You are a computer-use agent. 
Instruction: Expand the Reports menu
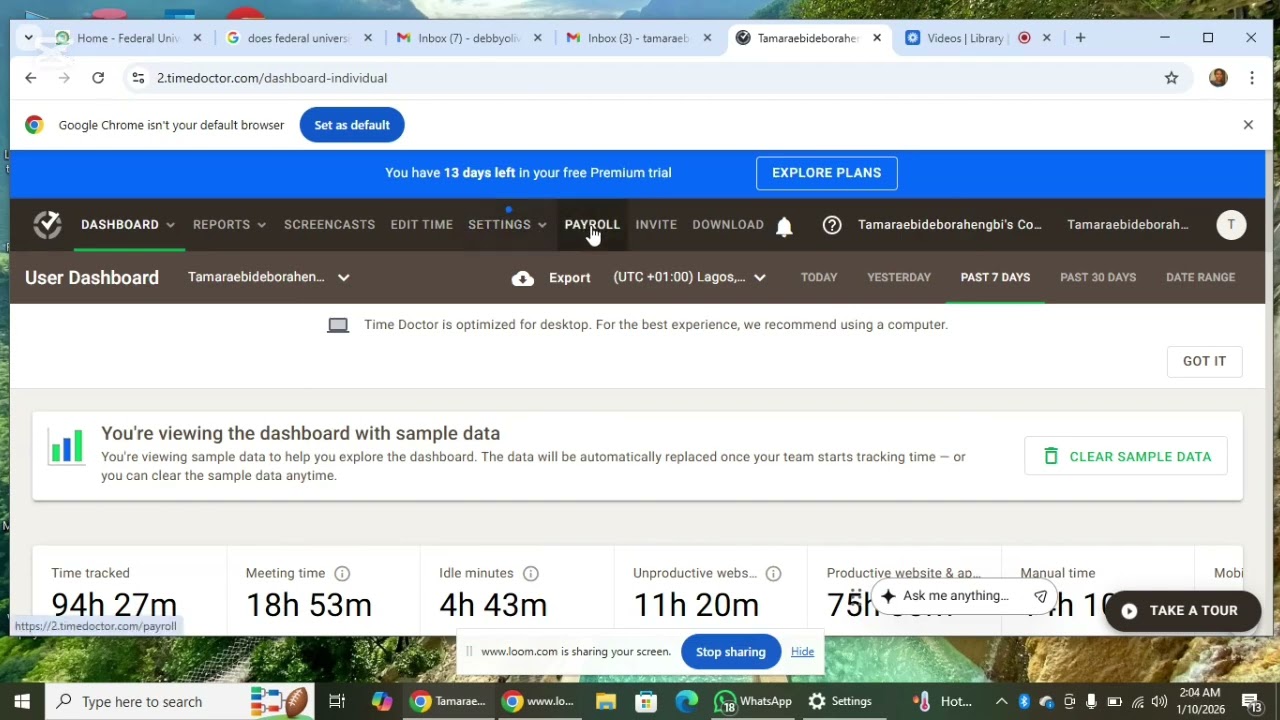pos(230,225)
